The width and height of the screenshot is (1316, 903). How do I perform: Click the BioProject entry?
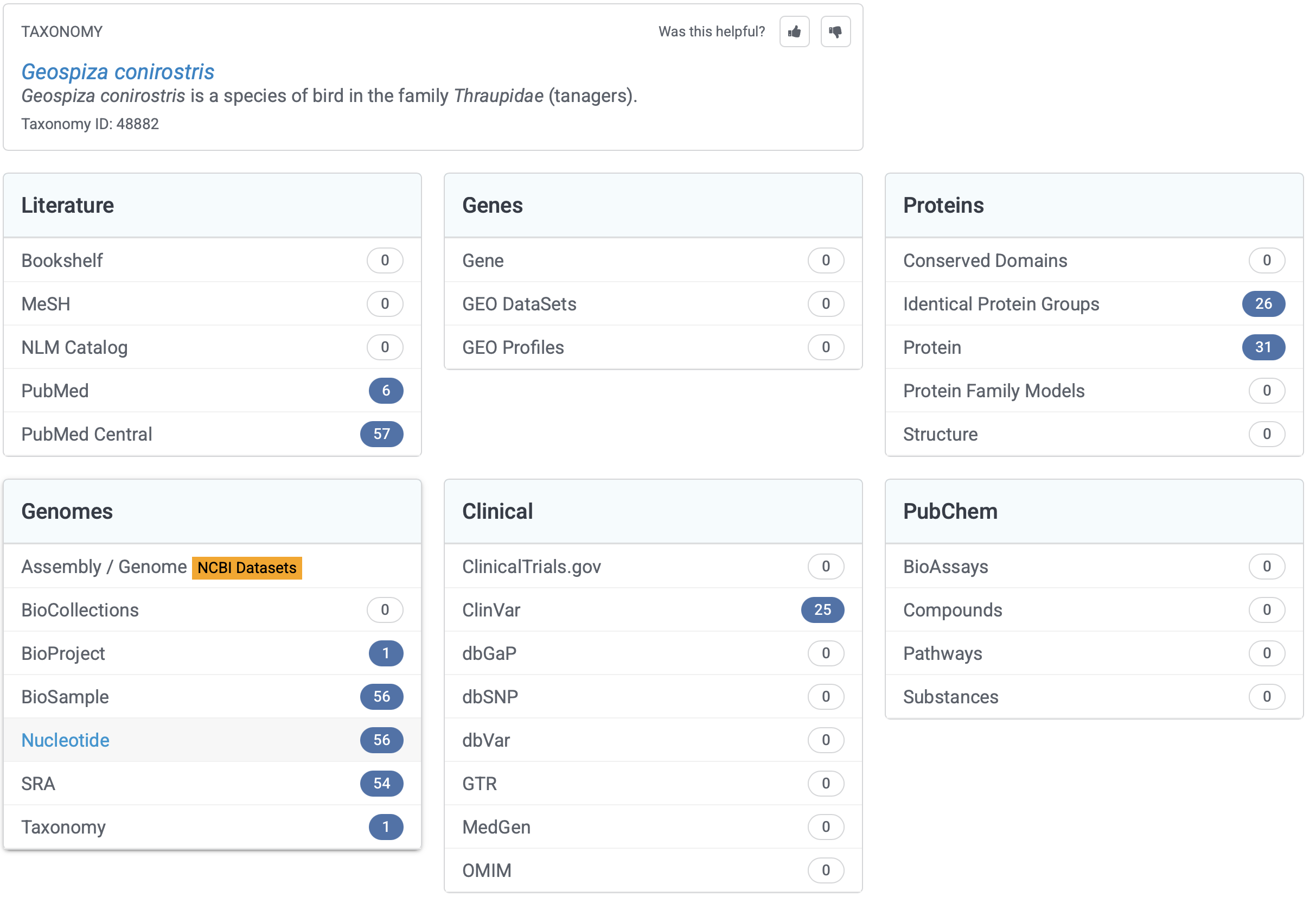pos(63,653)
